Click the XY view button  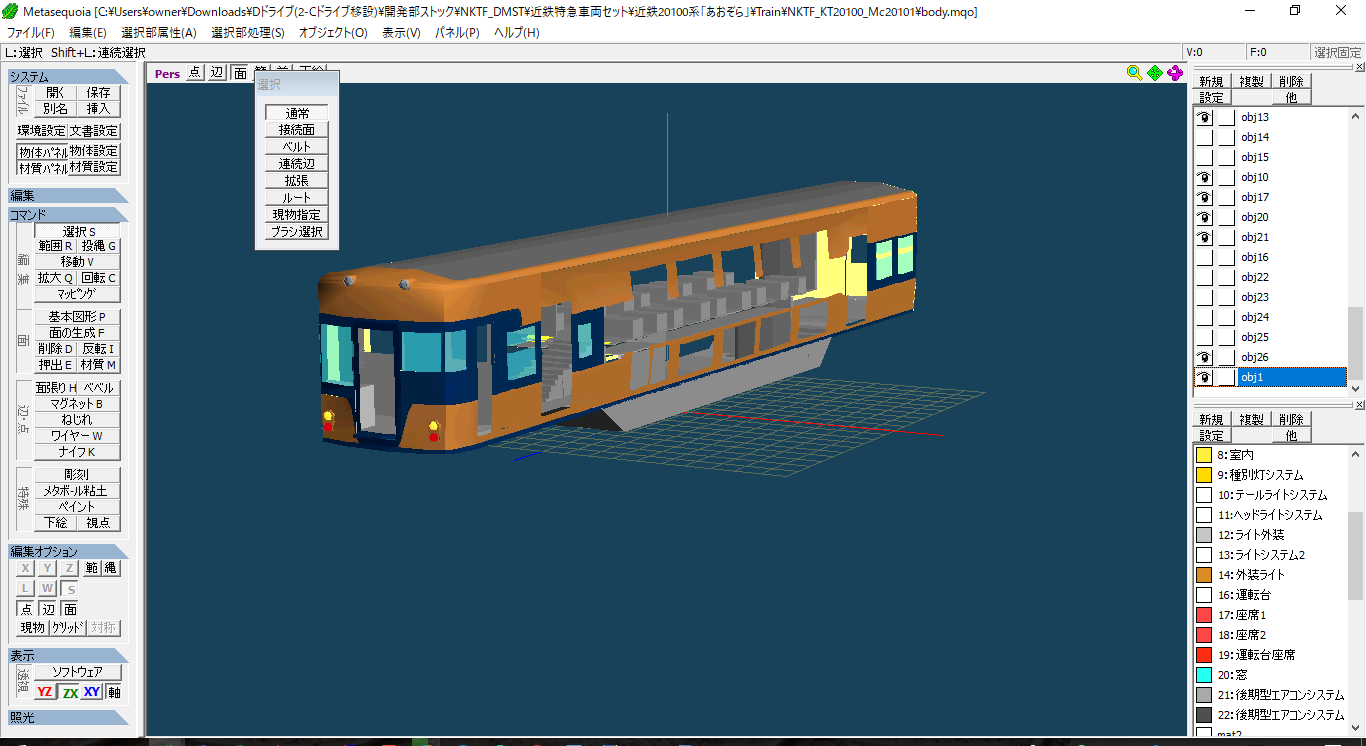point(92,692)
